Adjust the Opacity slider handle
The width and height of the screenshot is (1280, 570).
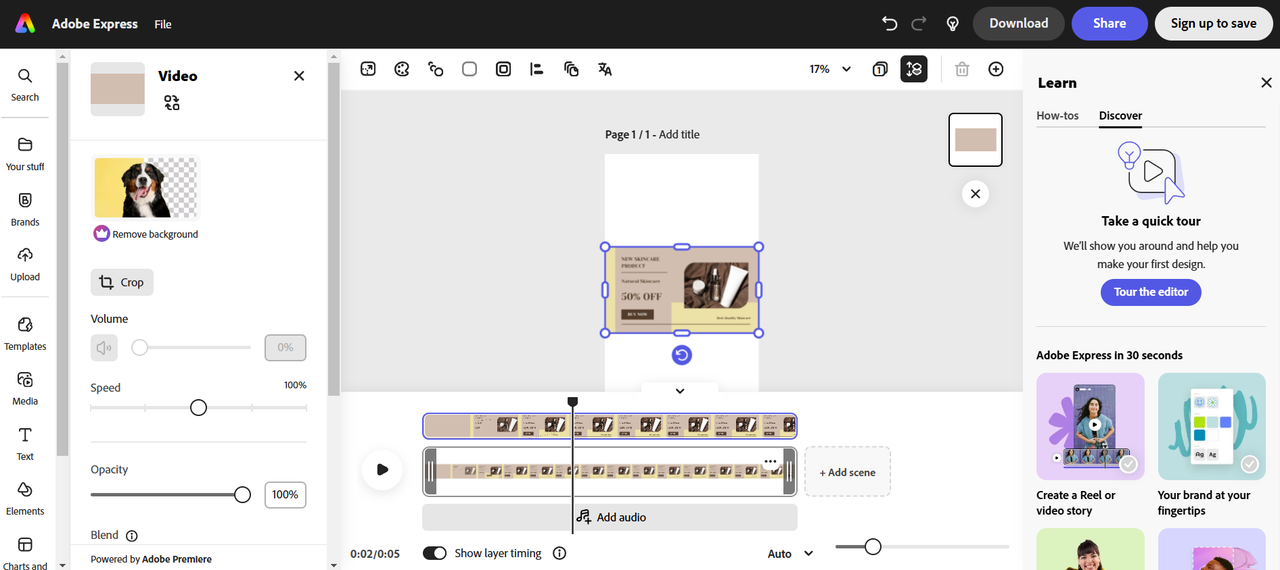tap(242, 494)
